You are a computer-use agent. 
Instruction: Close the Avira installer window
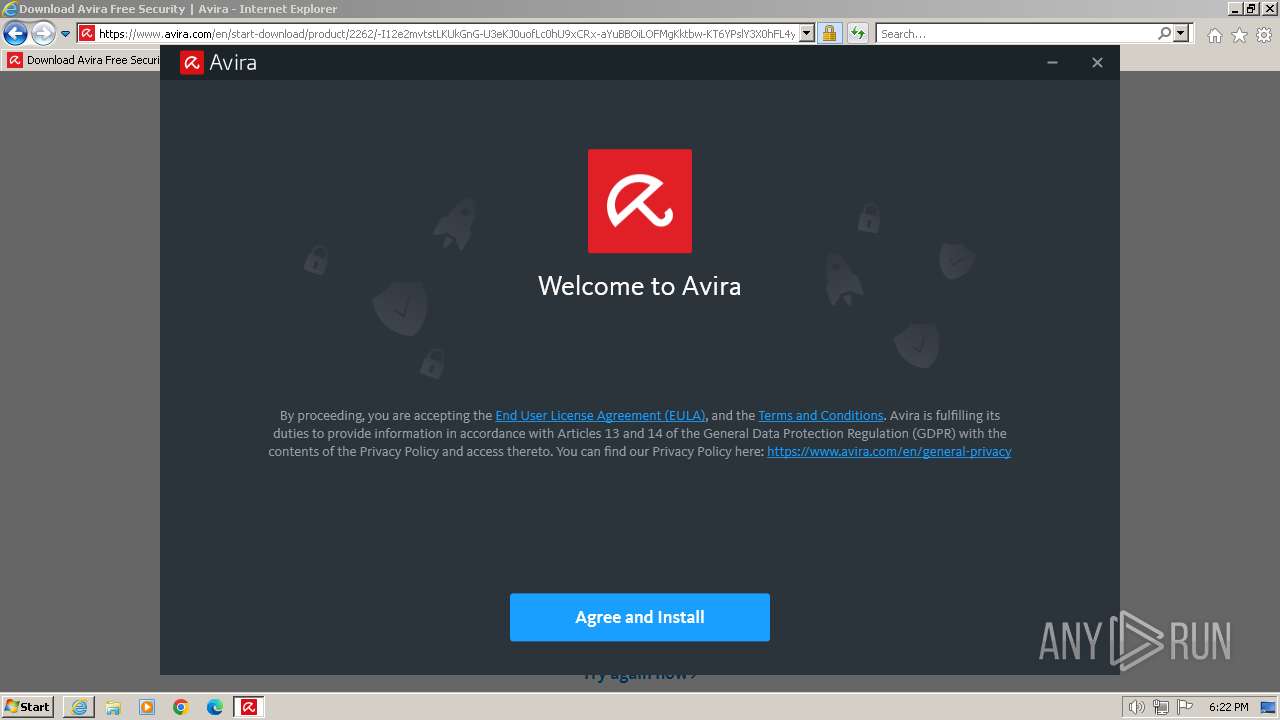point(1097,62)
